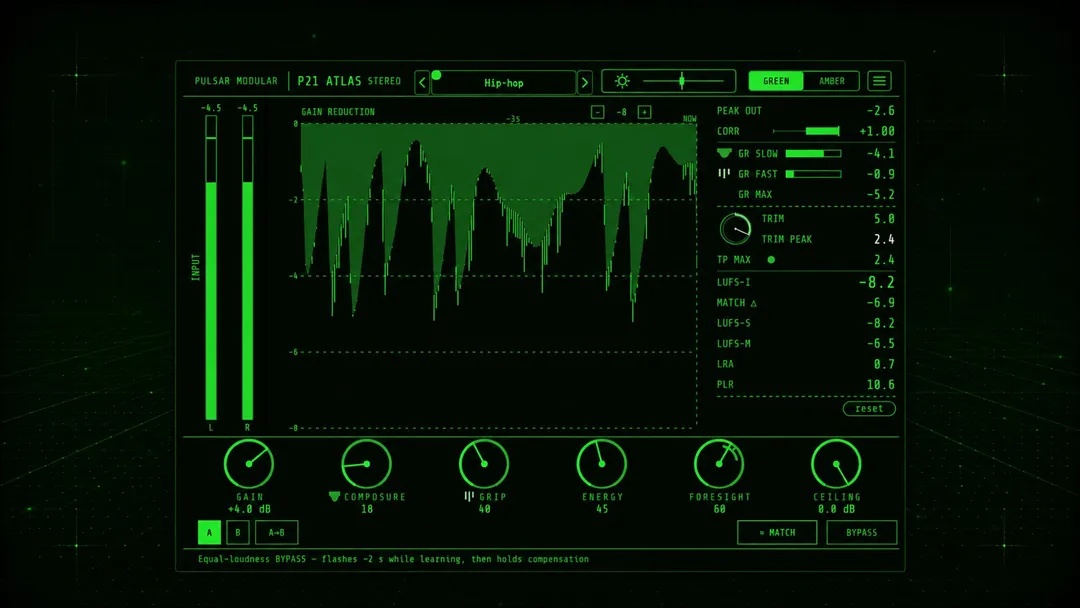Screen dimensions: 1080x608
Task: Click the COMPOSURE triangle icon
Action: coord(334,496)
